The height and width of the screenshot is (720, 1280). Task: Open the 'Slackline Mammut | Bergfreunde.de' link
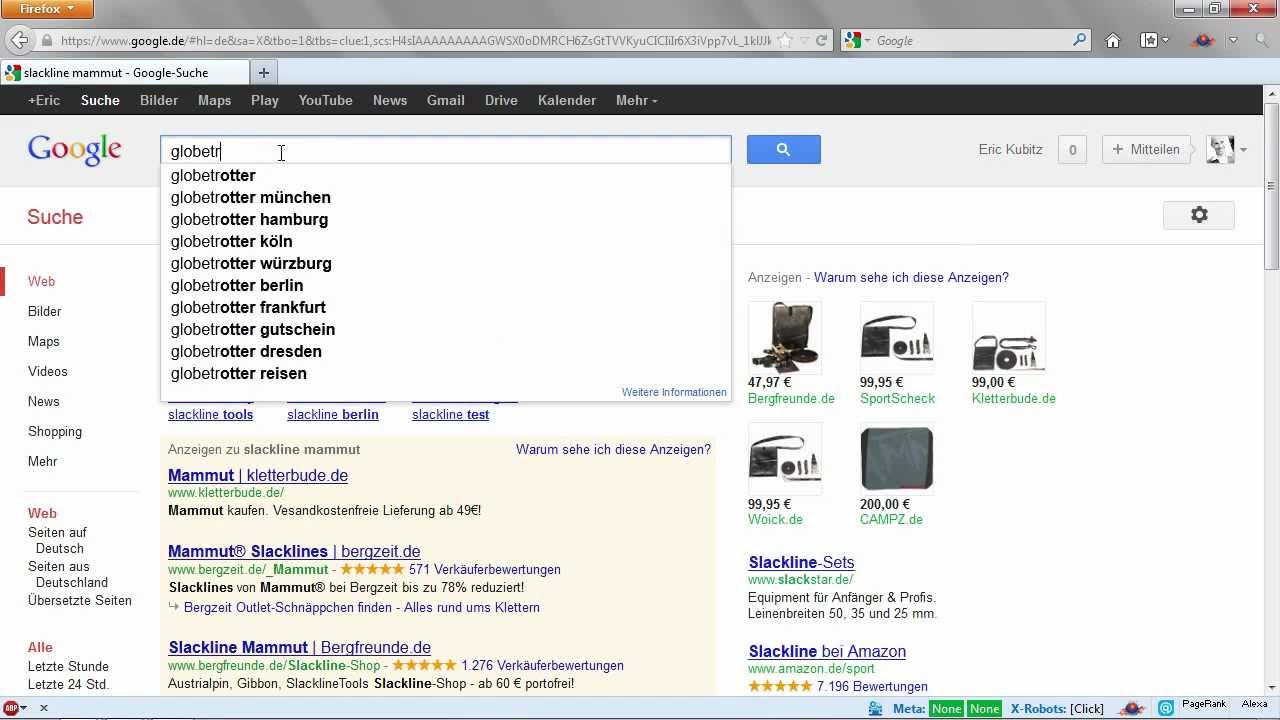pos(300,647)
